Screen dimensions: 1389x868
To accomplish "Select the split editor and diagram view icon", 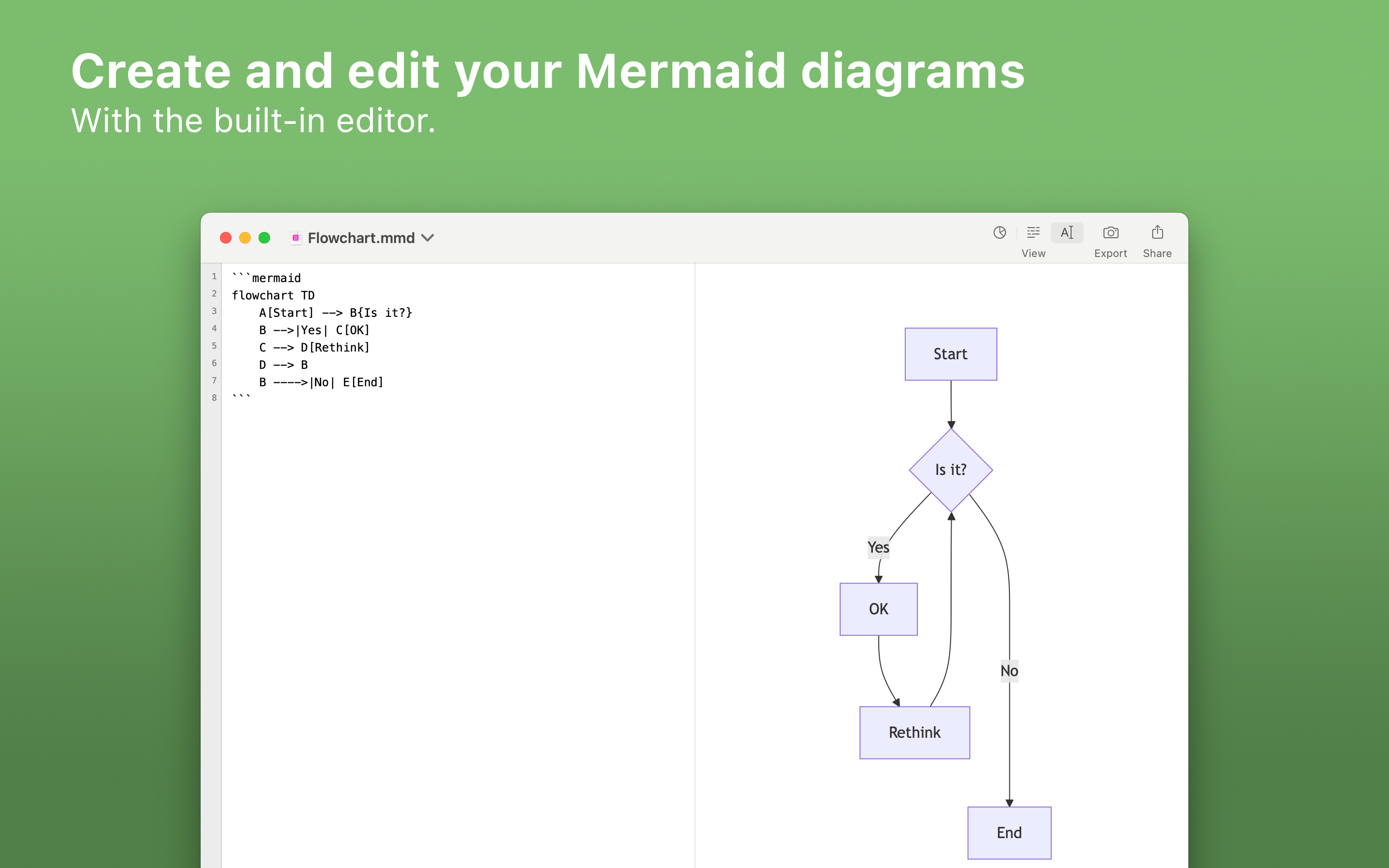I will pyautogui.click(x=1033, y=232).
